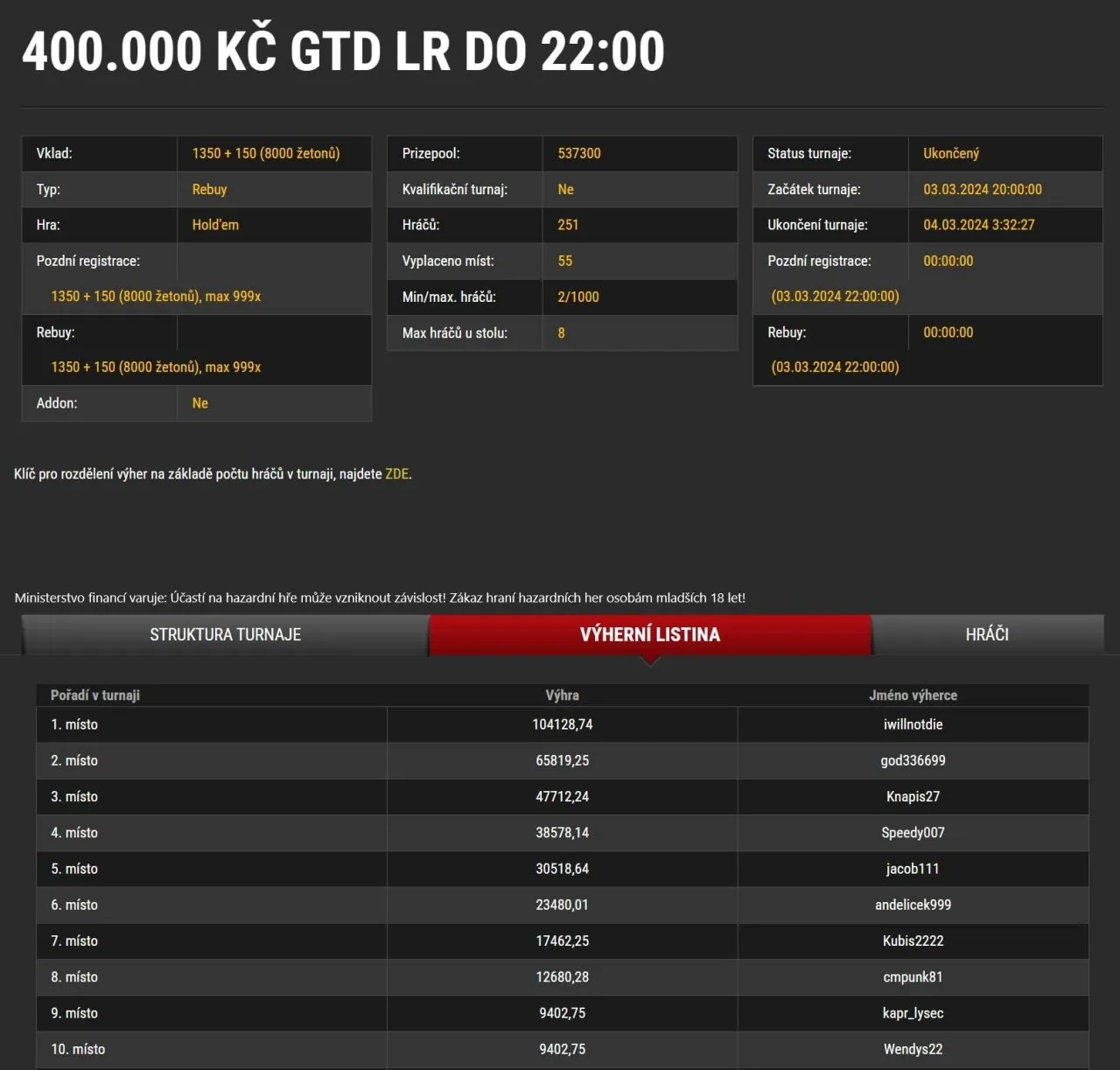Select the seventh place prize 17462,25

563,941
